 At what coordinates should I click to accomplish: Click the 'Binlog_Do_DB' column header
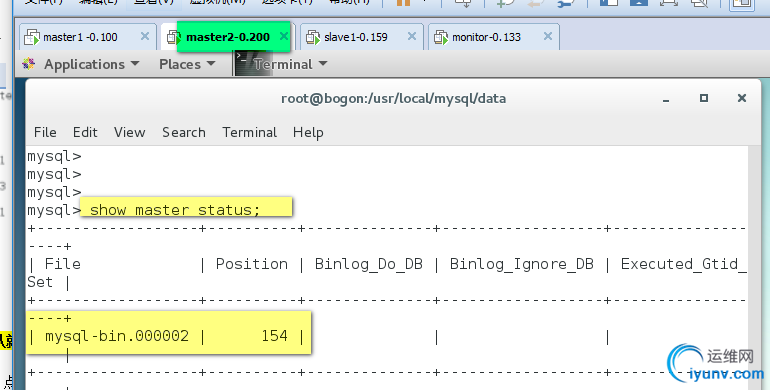(x=368, y=264)
